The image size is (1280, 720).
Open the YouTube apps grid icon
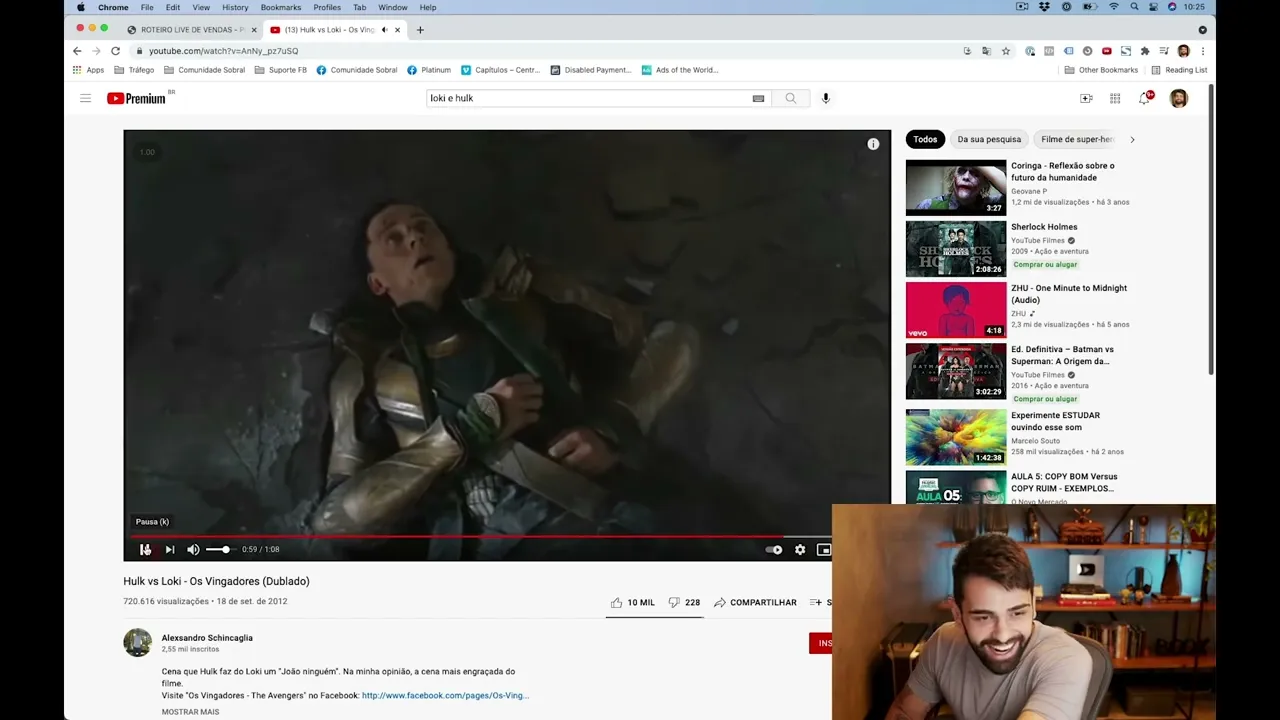point(1115,98)
